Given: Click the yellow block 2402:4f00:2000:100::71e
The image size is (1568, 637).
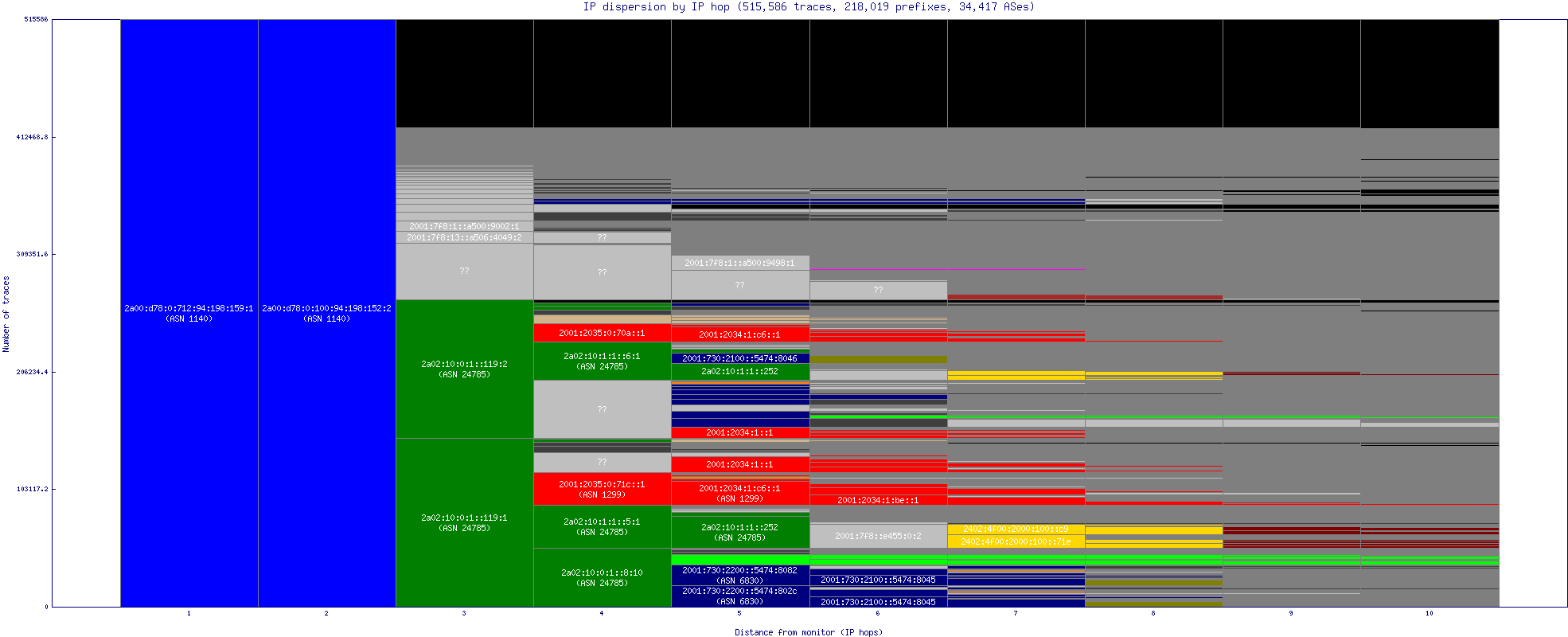Looking at the screenshot, I should pos(1016,541).
